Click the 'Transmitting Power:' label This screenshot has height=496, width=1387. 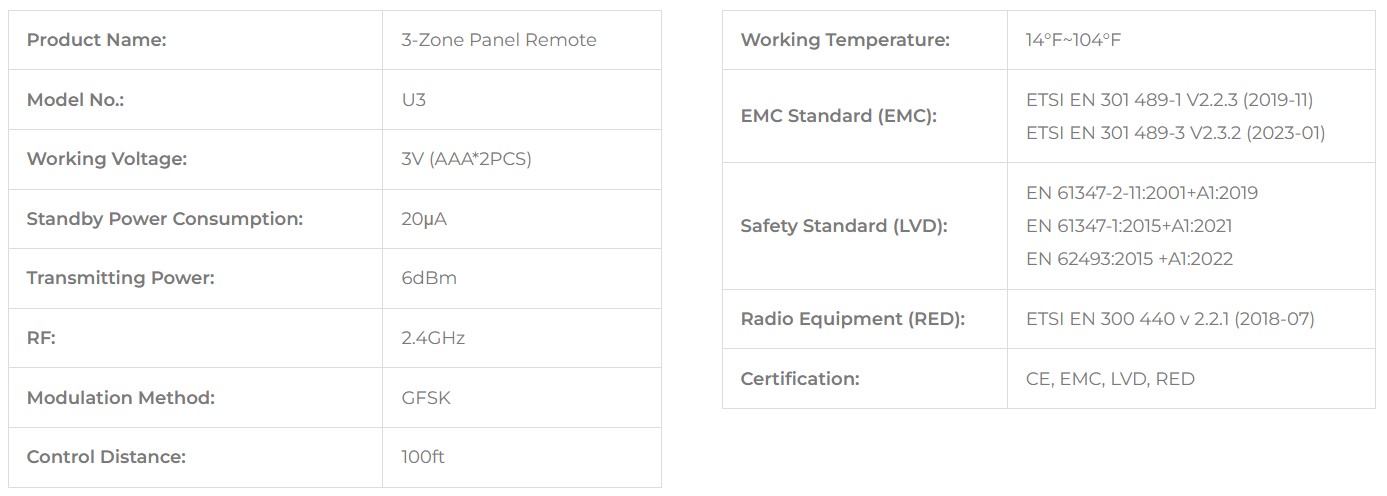120,278
